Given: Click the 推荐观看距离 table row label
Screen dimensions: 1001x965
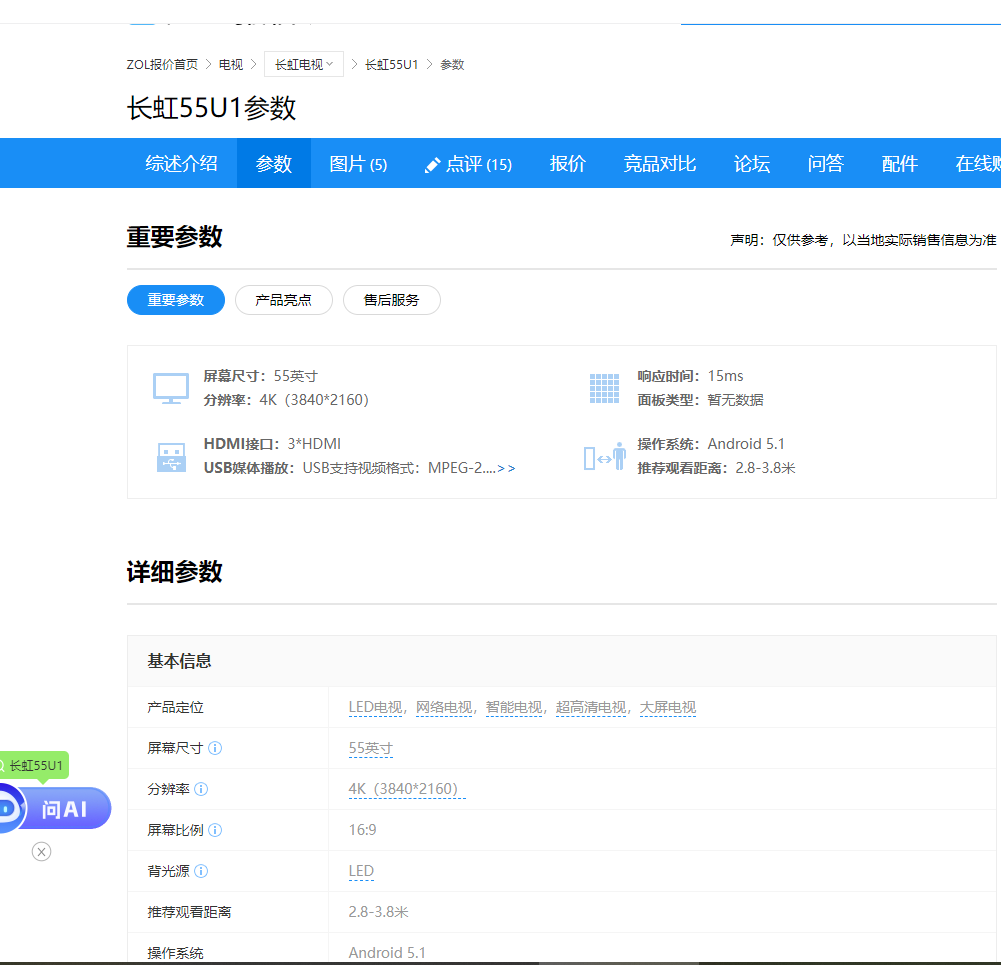Looking at the screenshot, I should (x=190, y=912).
